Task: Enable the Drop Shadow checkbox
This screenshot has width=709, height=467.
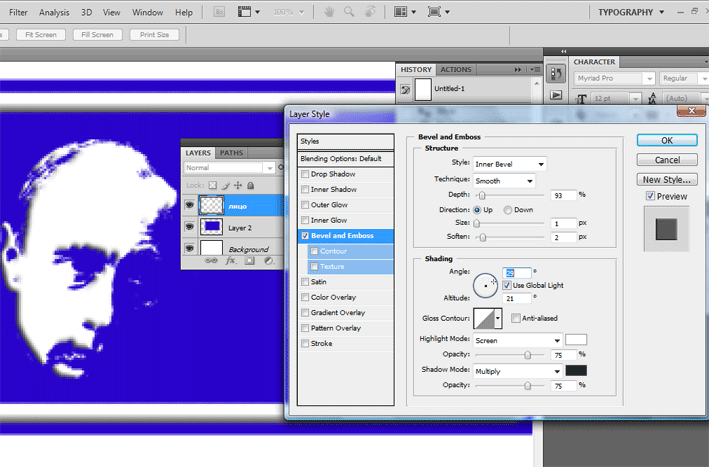Action: coord(305,174)
